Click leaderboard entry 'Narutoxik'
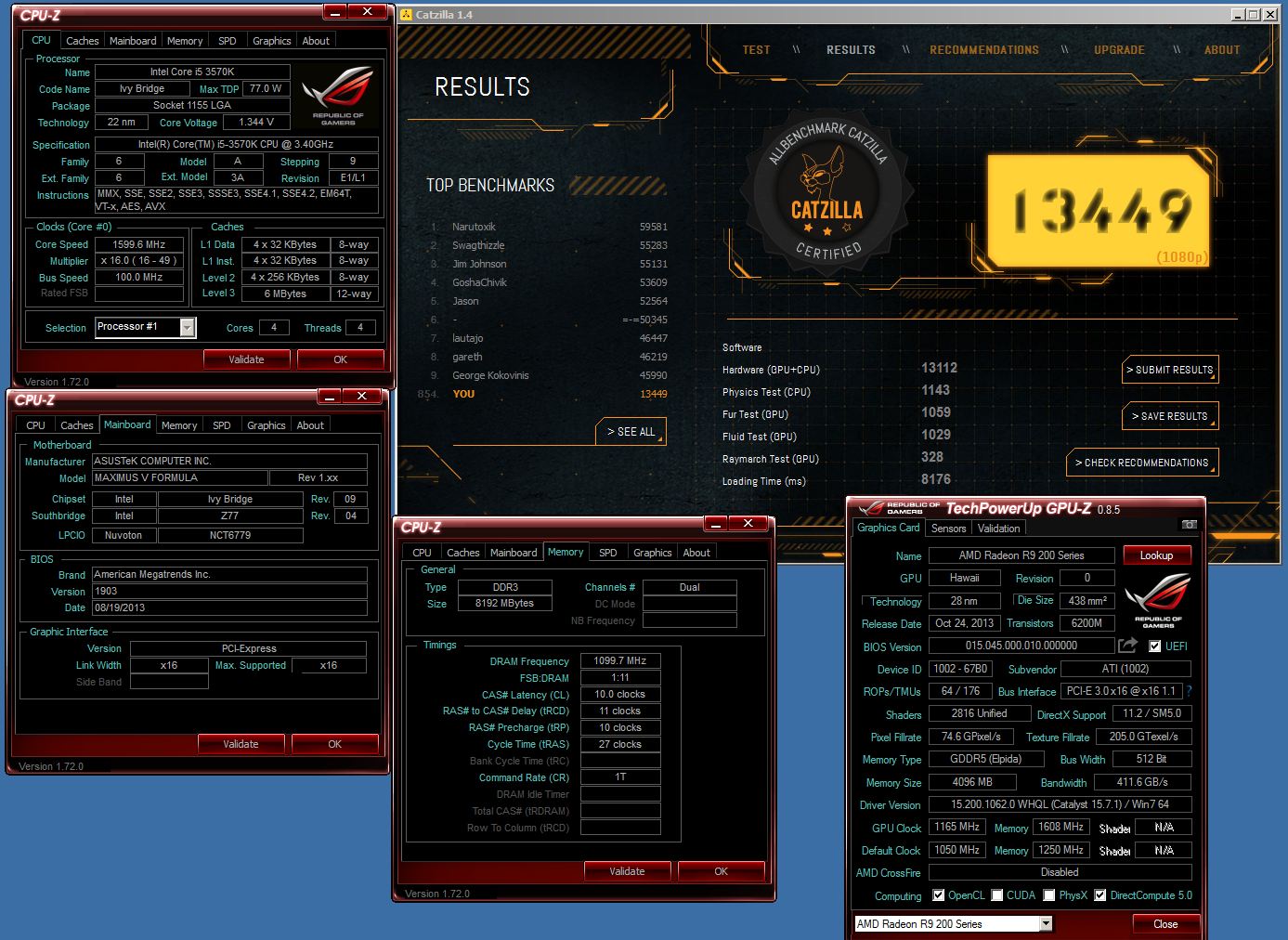 pos(474,227)
